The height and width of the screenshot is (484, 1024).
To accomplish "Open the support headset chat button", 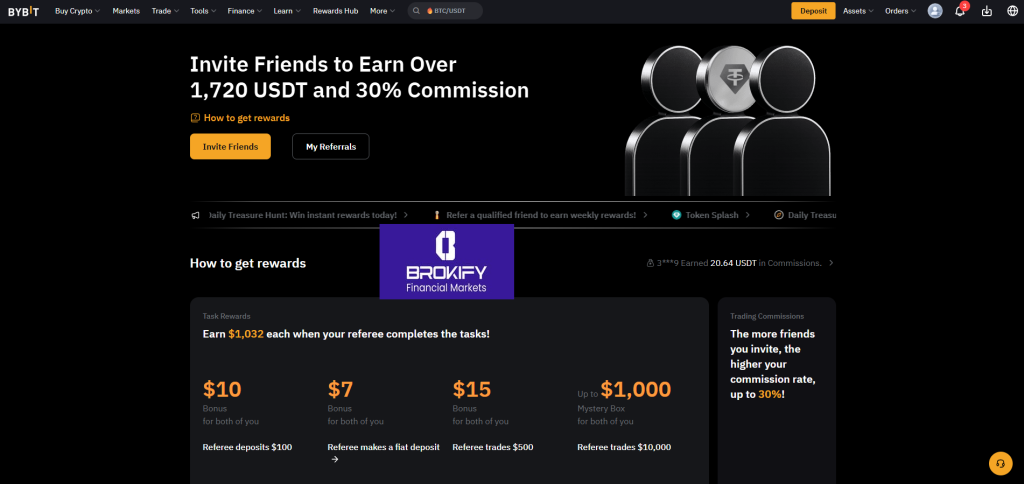I will 1000,463.
